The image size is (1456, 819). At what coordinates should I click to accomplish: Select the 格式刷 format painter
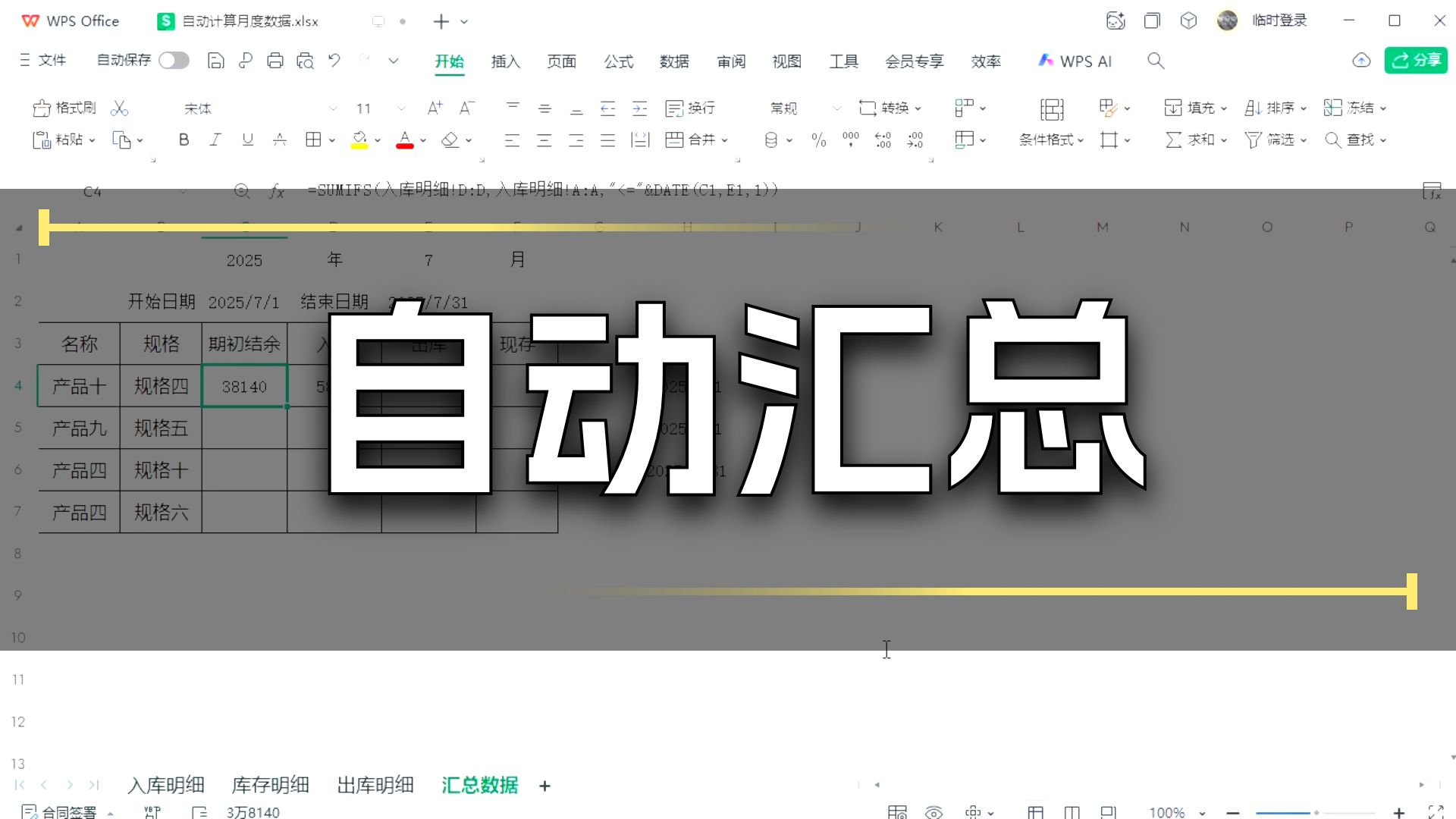(x=64, y=108)
